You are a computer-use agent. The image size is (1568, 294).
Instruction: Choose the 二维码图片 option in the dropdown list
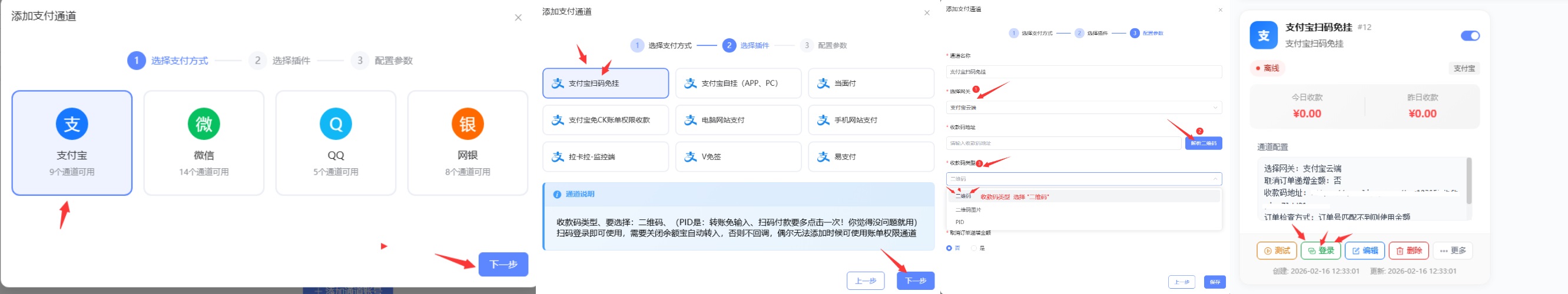click(x=1084, y=209)
